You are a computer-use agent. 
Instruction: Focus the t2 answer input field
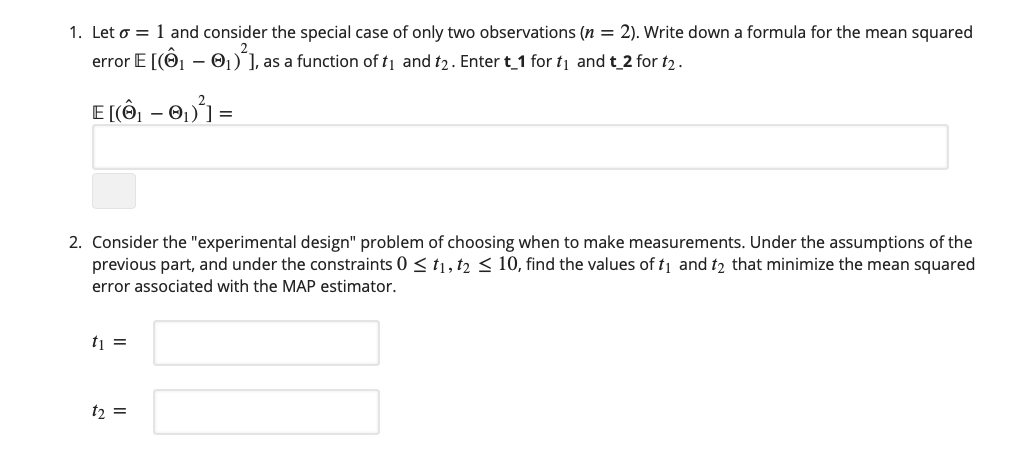[x=266, y=411]
